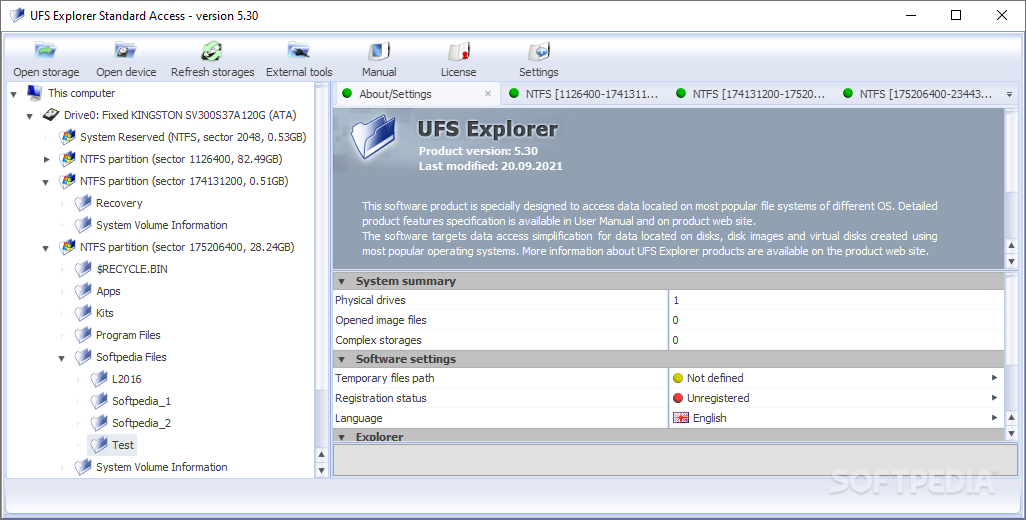Open the Settings toolbar icon
Image resolution: width=1026 pixels, height=520 pixels.
[x=539, y=50]
